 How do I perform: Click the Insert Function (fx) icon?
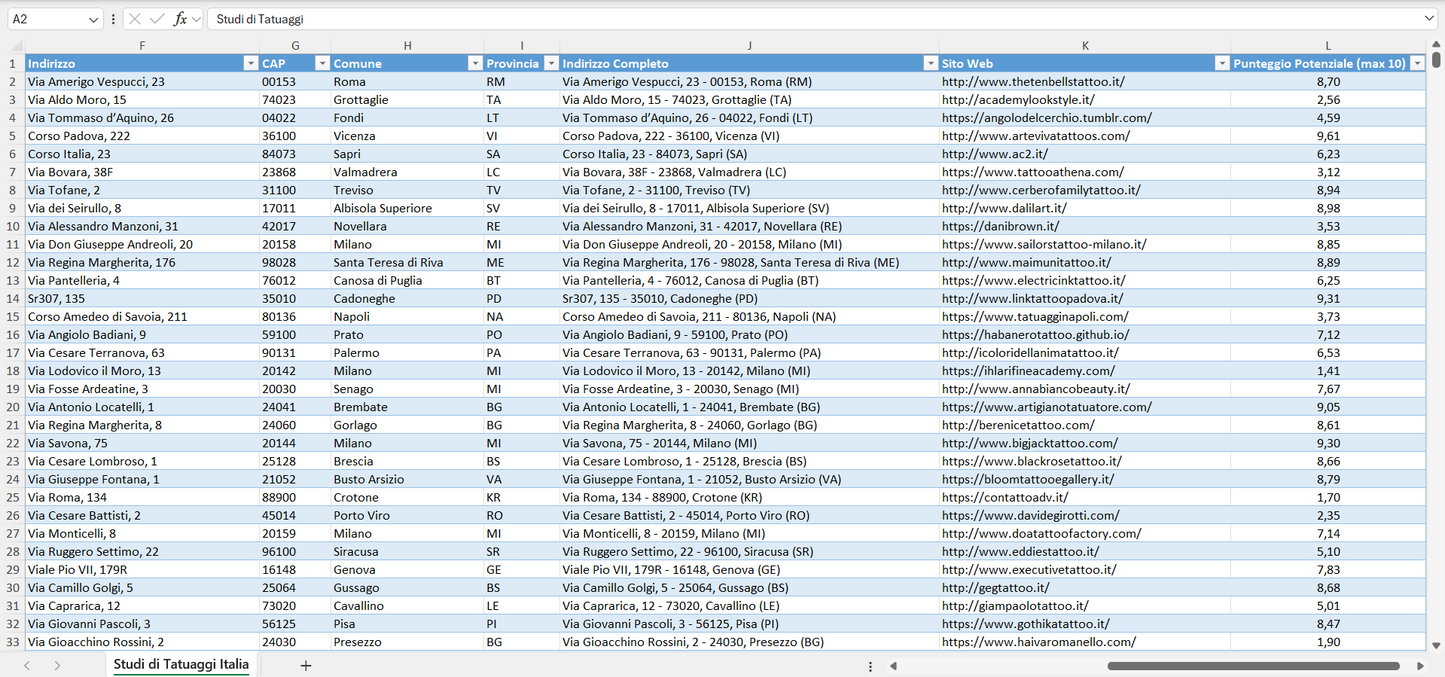coord(181,18)
